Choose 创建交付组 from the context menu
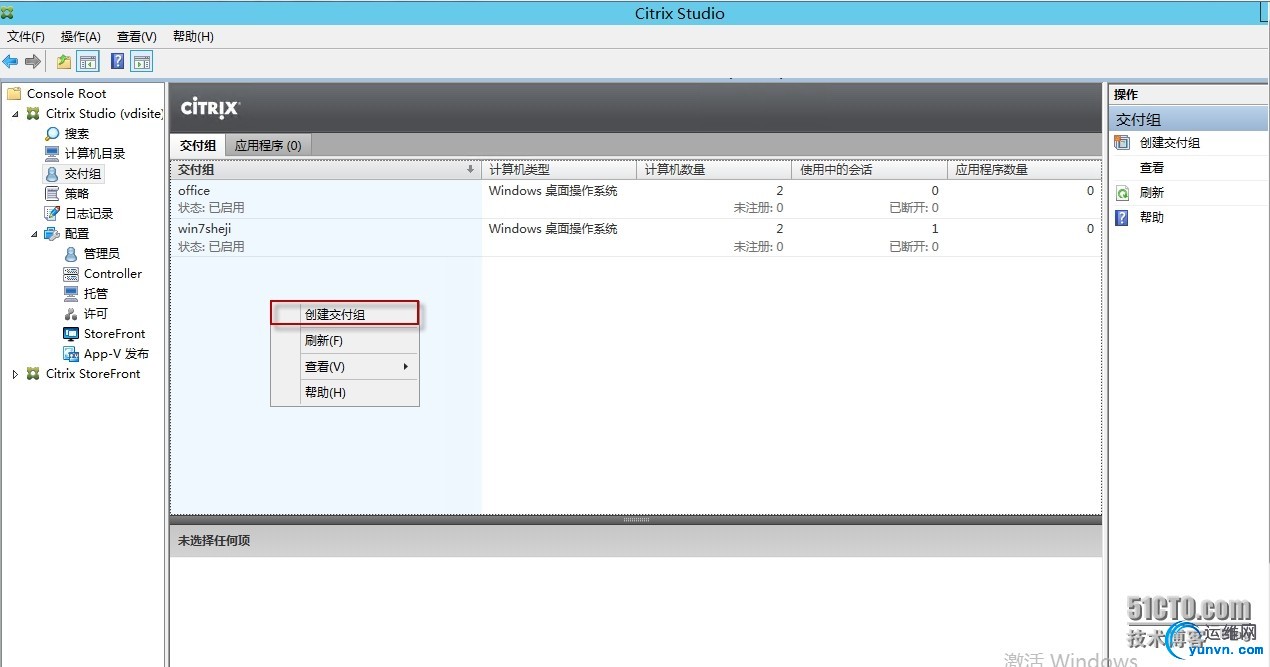The image size is (1270, 667). (x=345, y=314)
